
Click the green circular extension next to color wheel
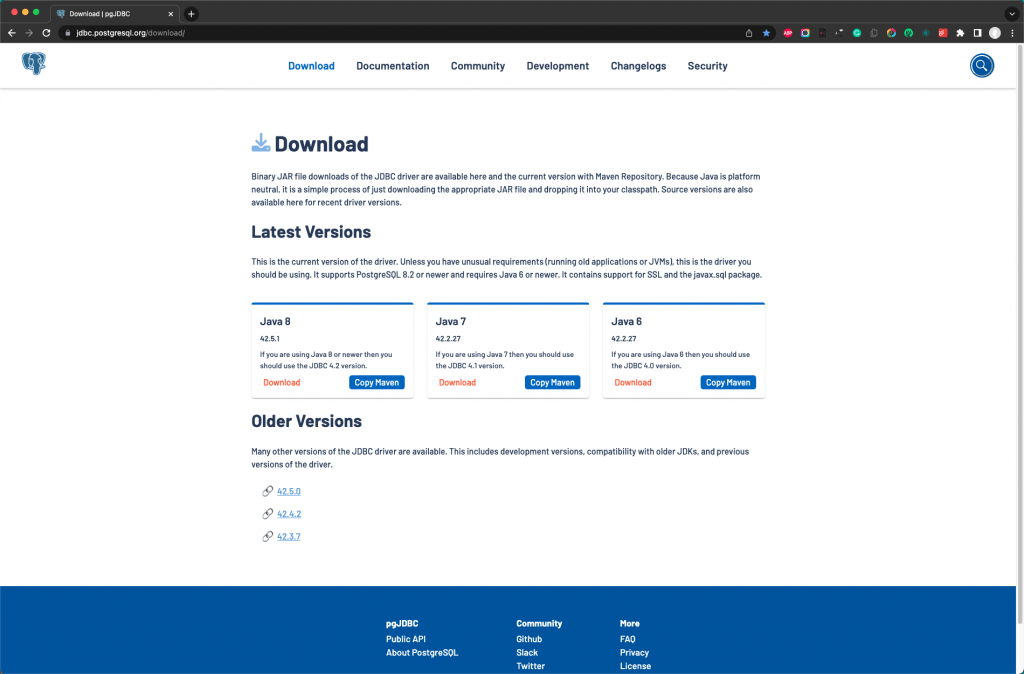click(x=908, y=33)
